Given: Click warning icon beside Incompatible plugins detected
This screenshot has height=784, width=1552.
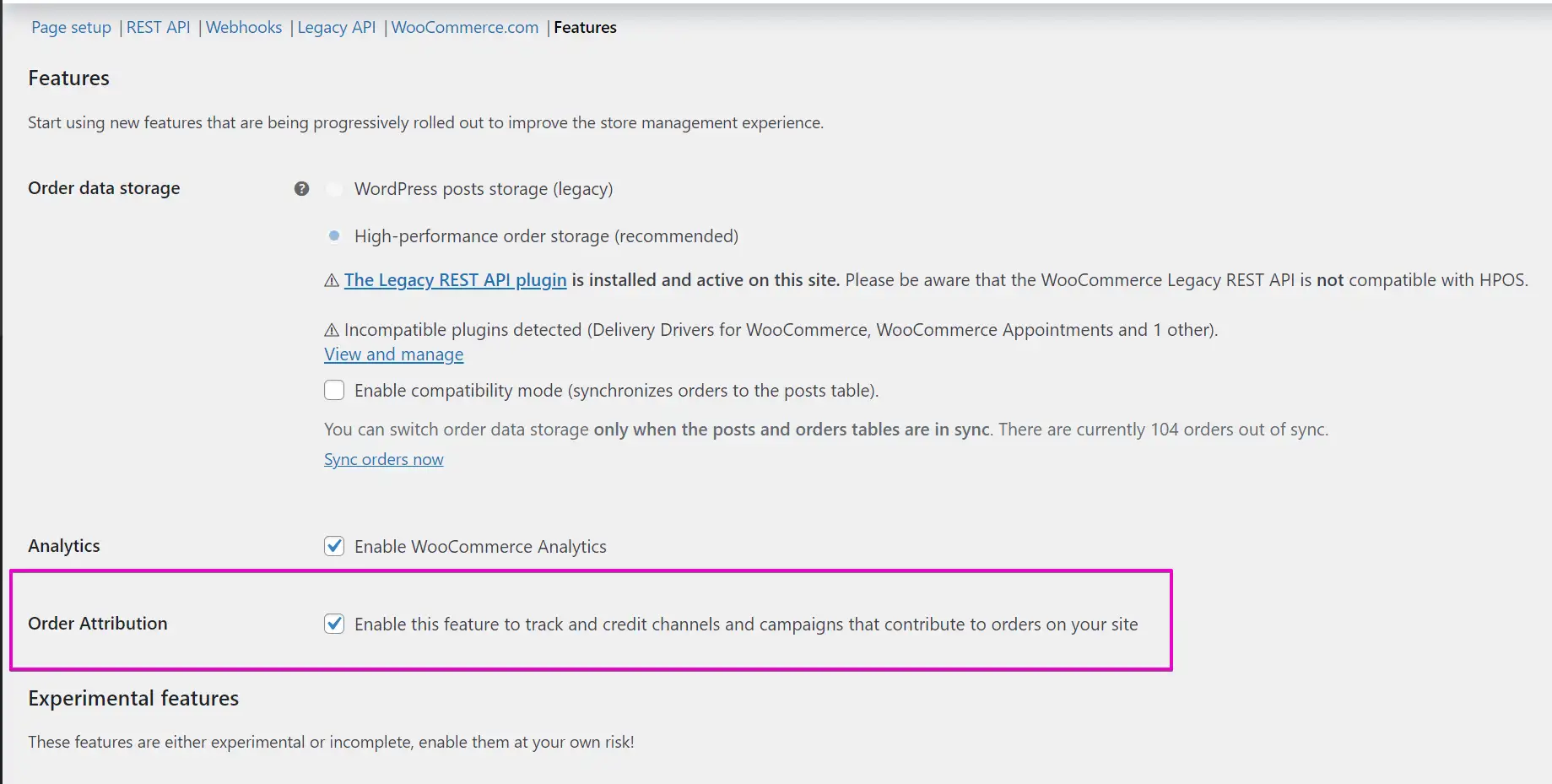Looking at the screenshot, I should pos(332,330).
